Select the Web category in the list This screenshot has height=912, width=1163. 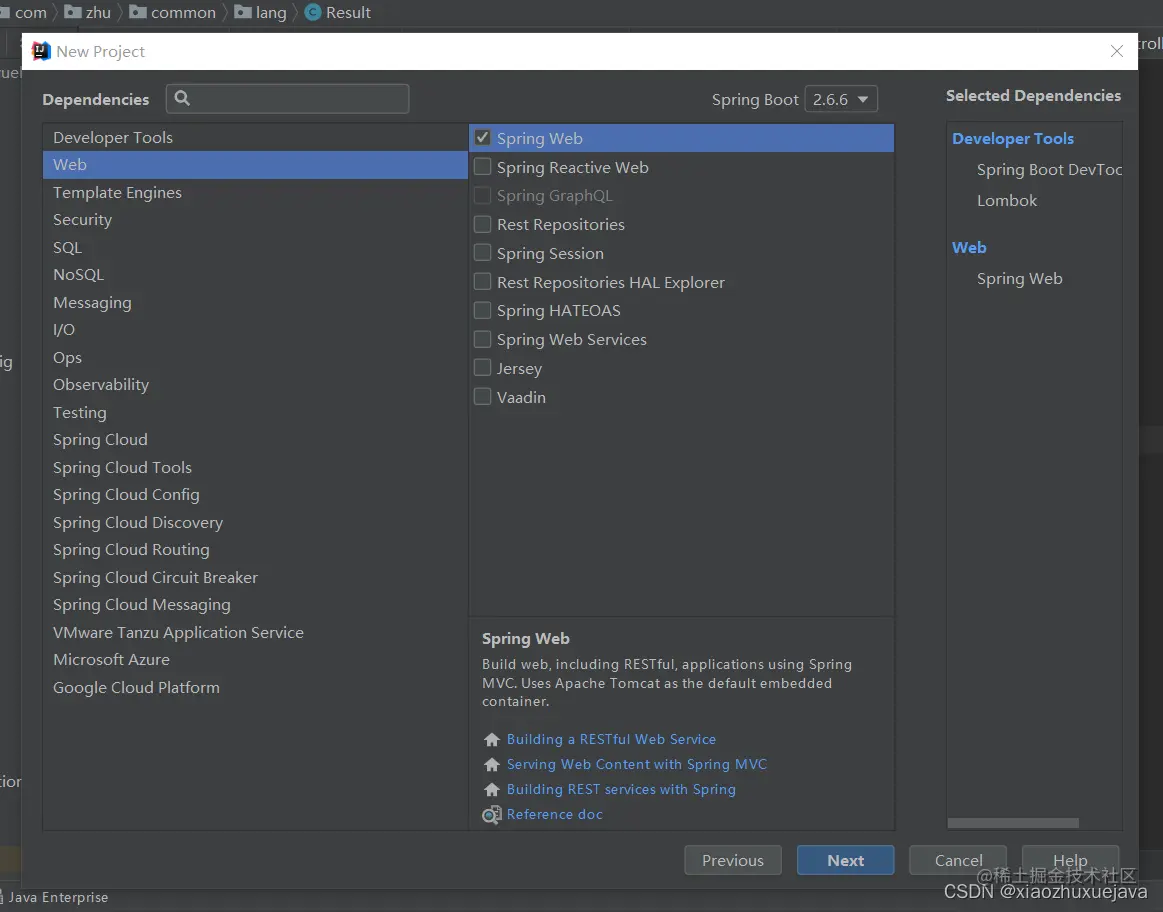pos(255,165)
